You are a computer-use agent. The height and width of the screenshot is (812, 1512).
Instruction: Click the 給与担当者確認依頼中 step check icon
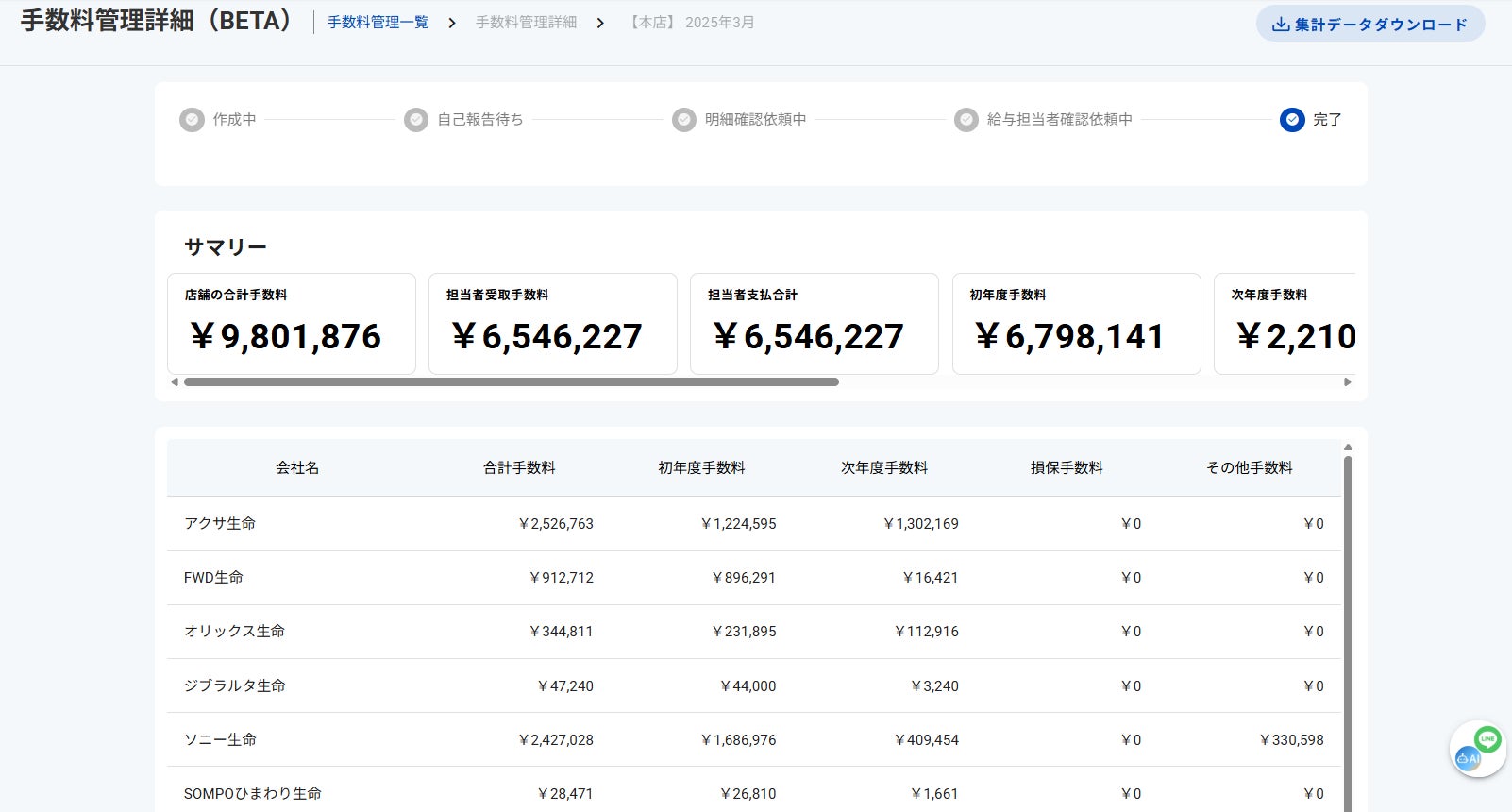click(966, 120)
